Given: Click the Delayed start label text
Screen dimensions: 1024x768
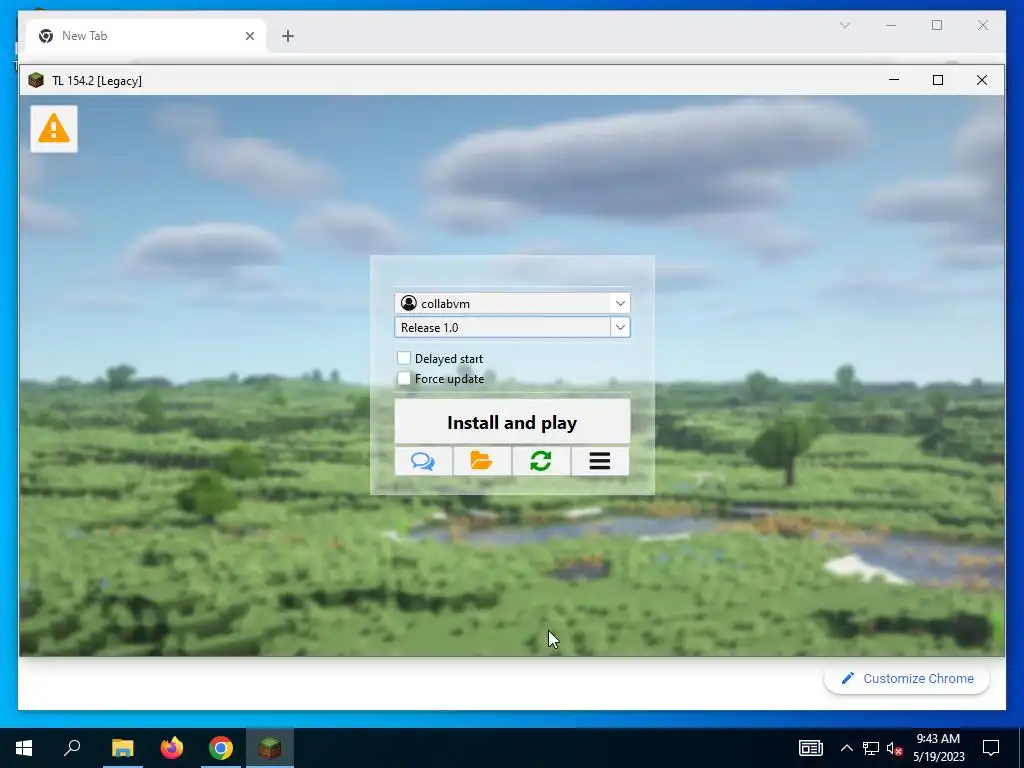Looking at the screenshot, I should pyautogui.click(x=449, y=359).
